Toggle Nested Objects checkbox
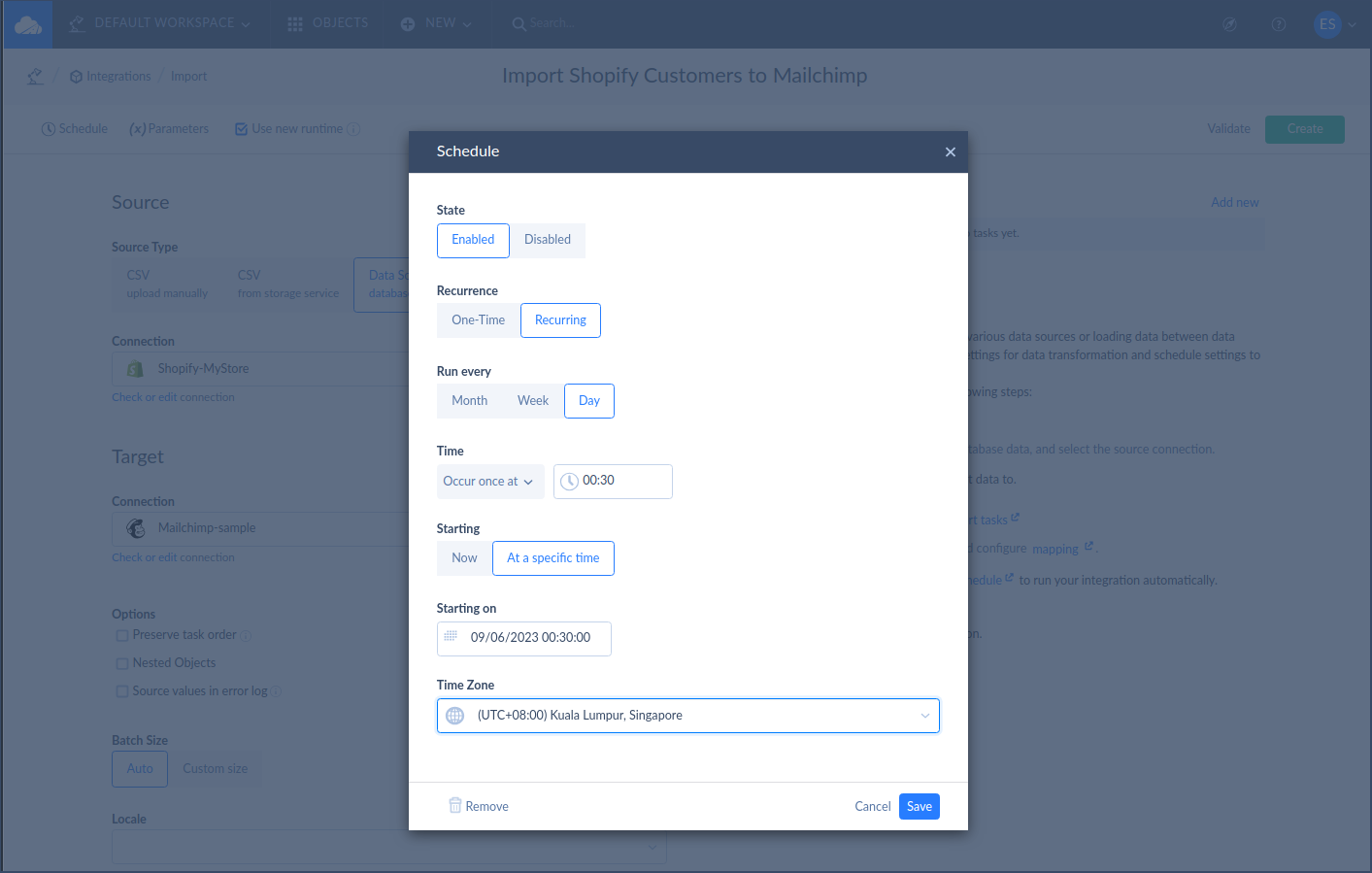1372x873 pixels. tap(122, 663)
